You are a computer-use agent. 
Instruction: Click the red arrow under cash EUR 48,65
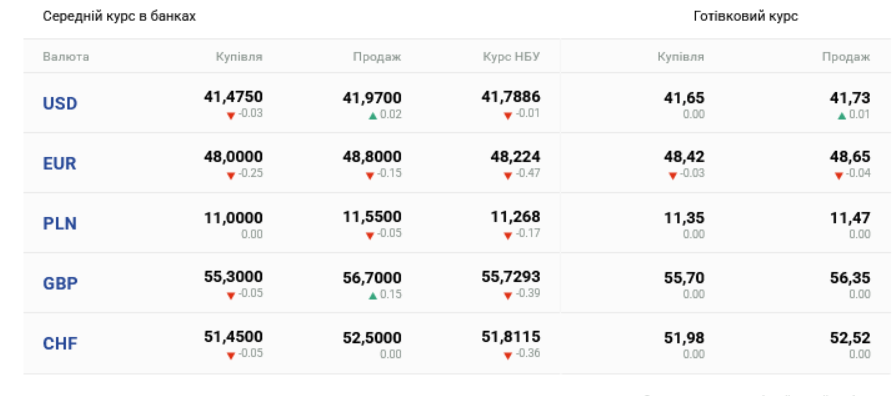point(839,176)
